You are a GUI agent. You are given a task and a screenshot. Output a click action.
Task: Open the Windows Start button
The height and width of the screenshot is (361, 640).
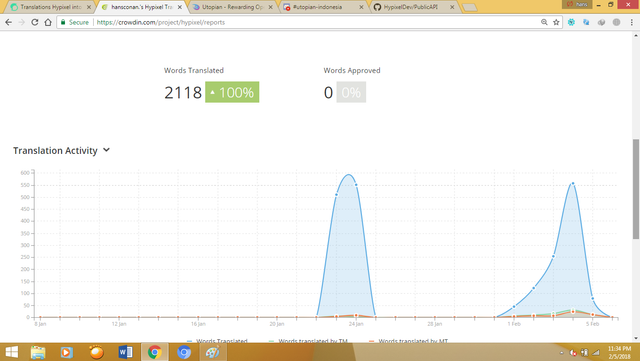pyautogui.click(x=12, y=352)
